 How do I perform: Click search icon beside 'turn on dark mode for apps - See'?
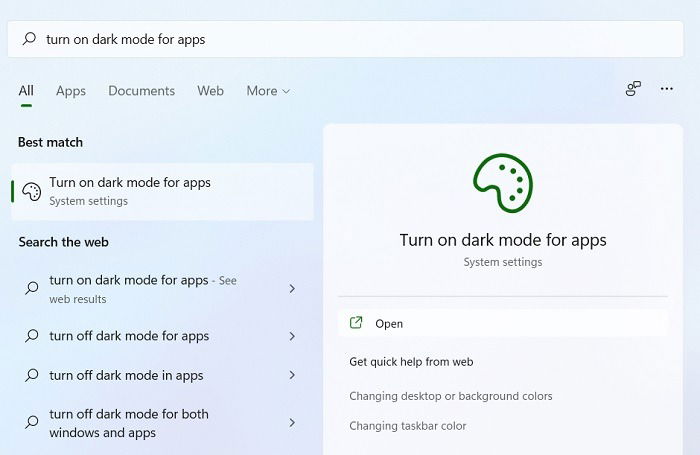(x=32, y=288)
